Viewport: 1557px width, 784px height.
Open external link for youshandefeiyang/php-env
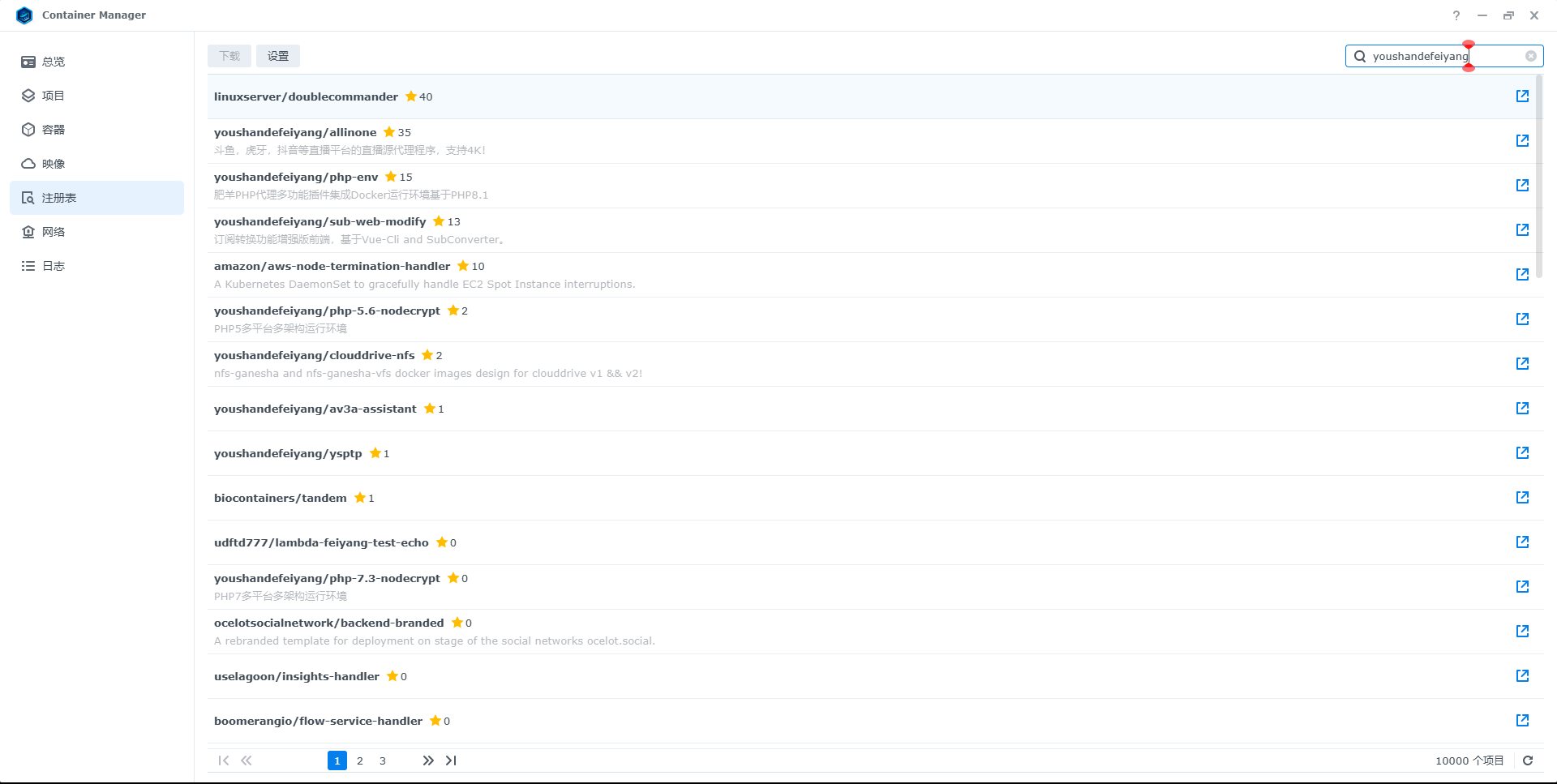click(1522, 186)
